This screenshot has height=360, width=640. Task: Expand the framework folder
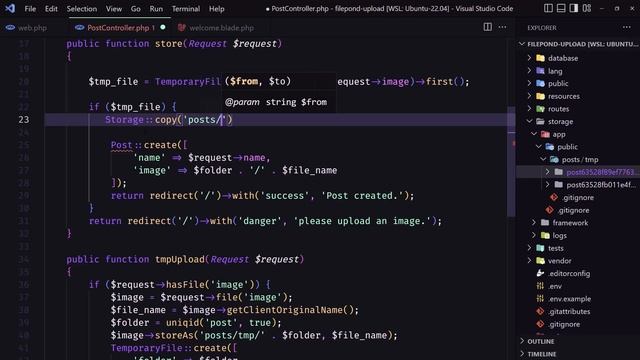pos(534,222)
